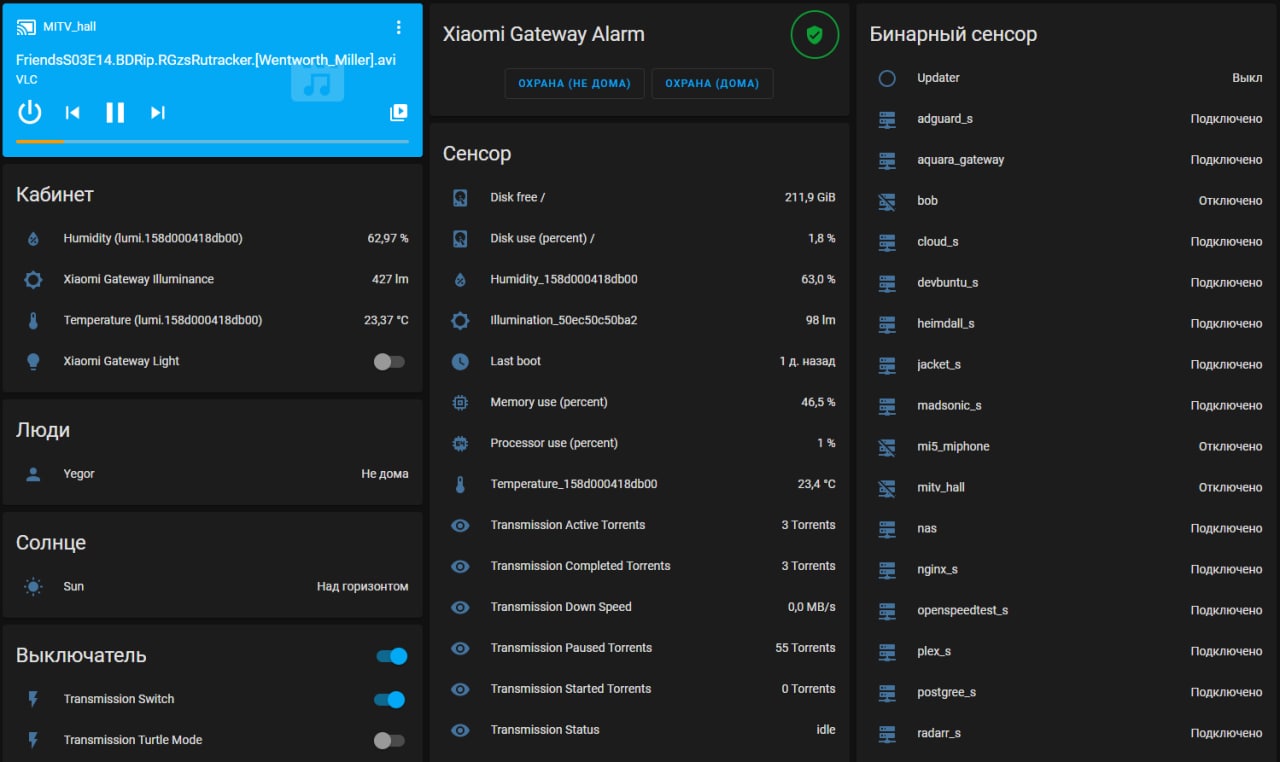Click the cast icon beside MITV_hall

26,27
